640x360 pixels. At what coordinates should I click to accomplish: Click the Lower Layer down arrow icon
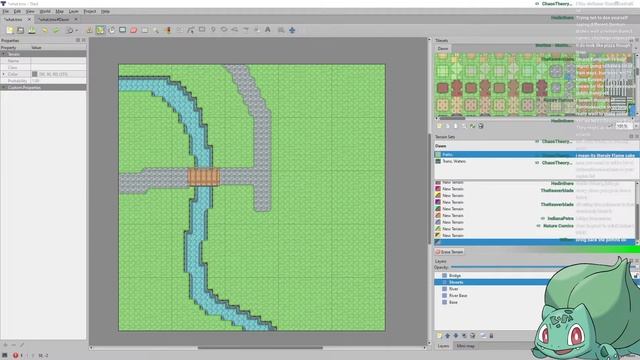(x=456, y=336)
